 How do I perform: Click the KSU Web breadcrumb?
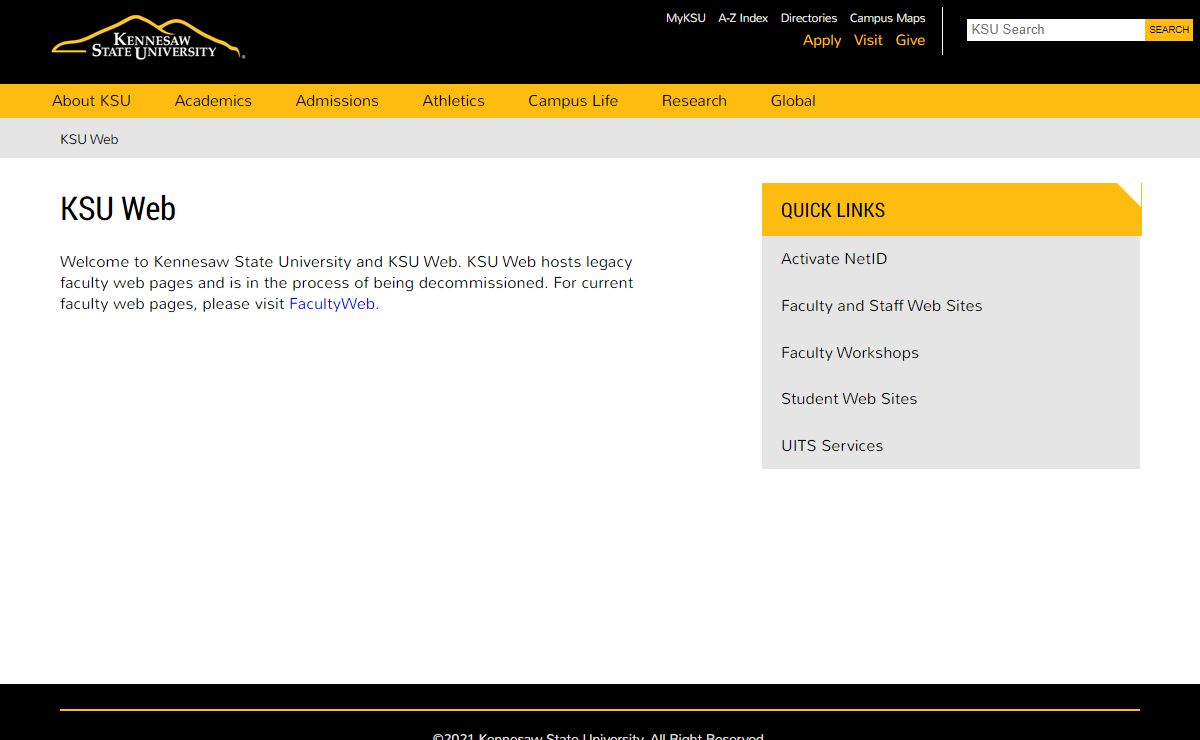(89, 139)
